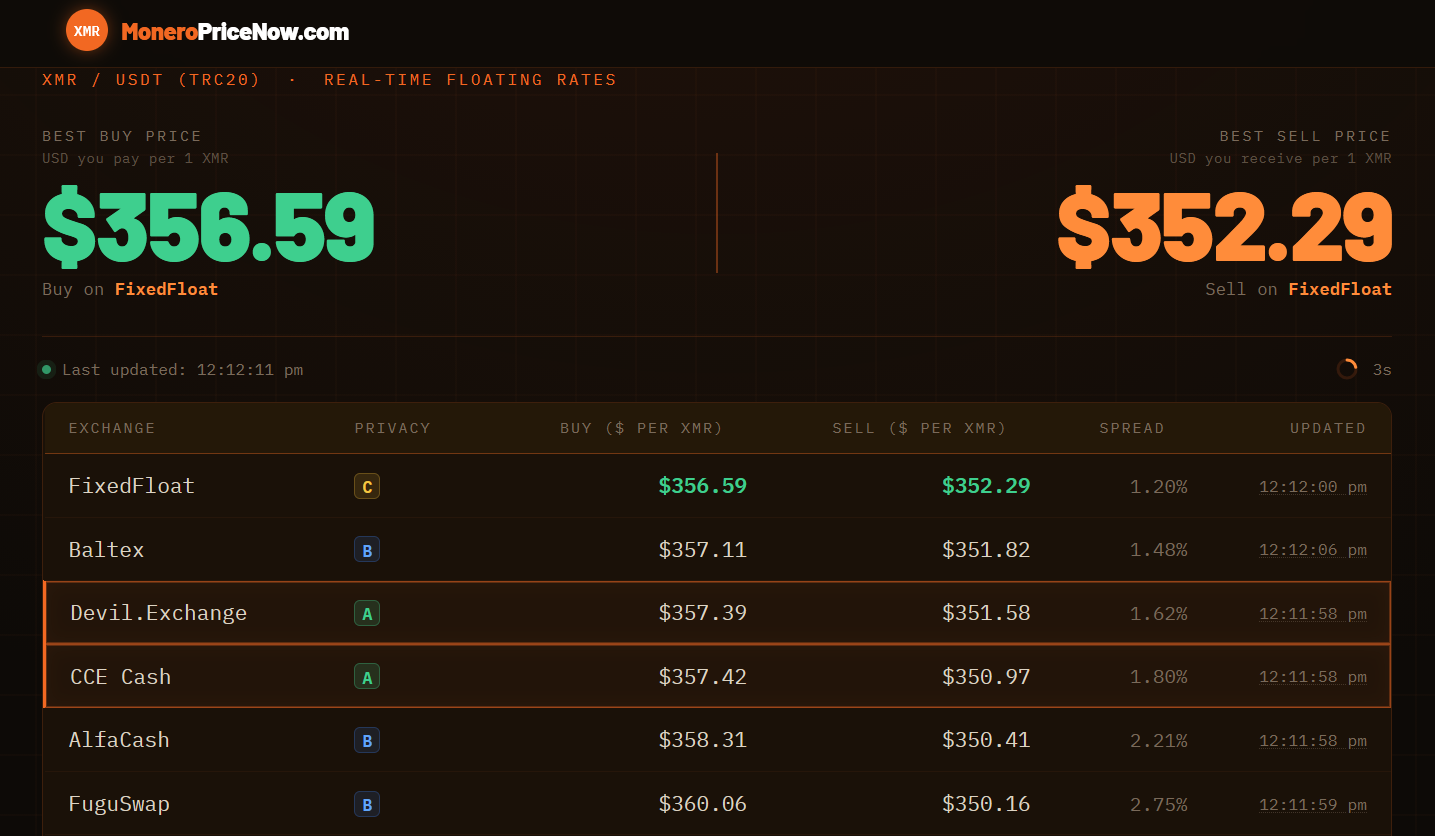Click CCE Cash sell price $350.97
1435x836 pixels.
point(986,677)
